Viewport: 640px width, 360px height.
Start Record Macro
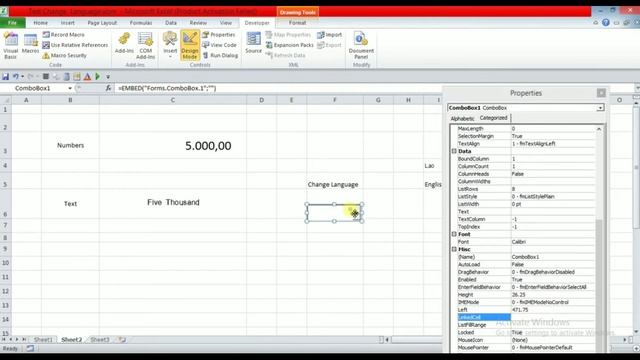click(63, 35)
